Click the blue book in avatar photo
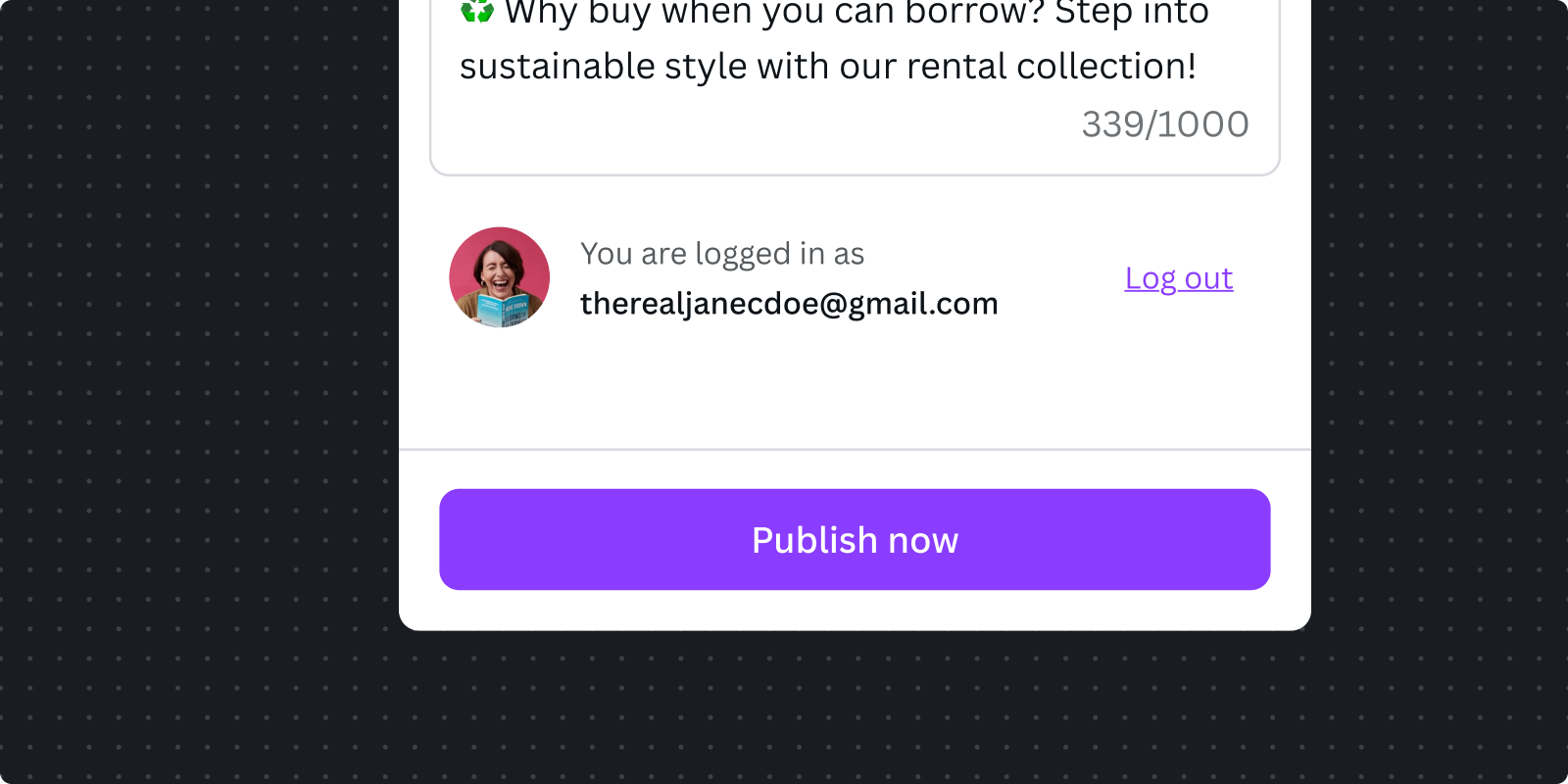This screenshot has height=784, width=1568. pyautogui.click(x=504, y=311)
